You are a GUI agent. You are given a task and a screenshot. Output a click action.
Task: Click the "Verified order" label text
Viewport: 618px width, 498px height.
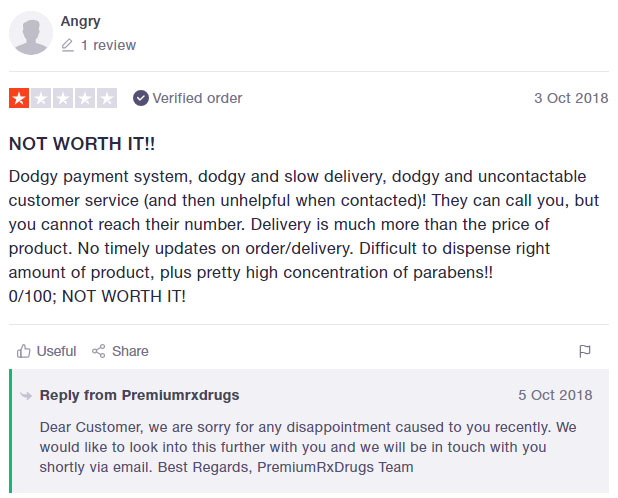pyautogui.click(x=197, y=98)
